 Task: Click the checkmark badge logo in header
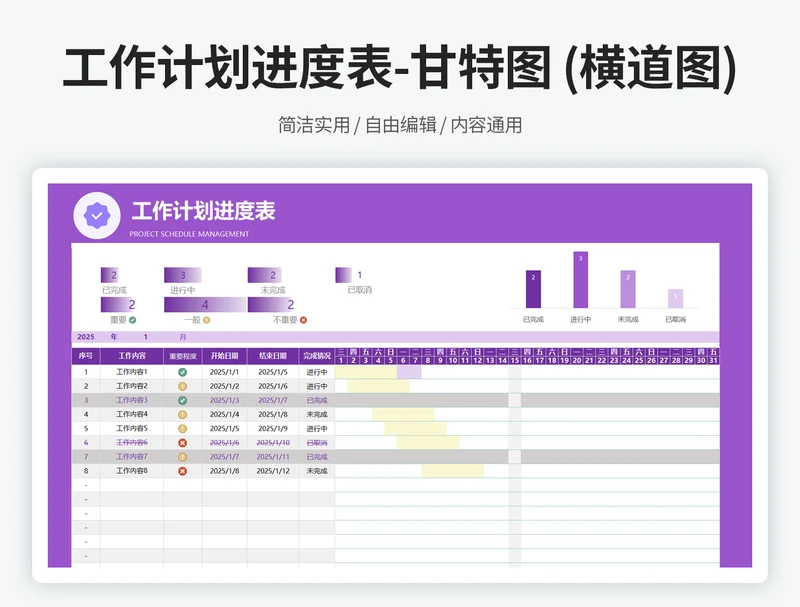[x=97, y=216]
